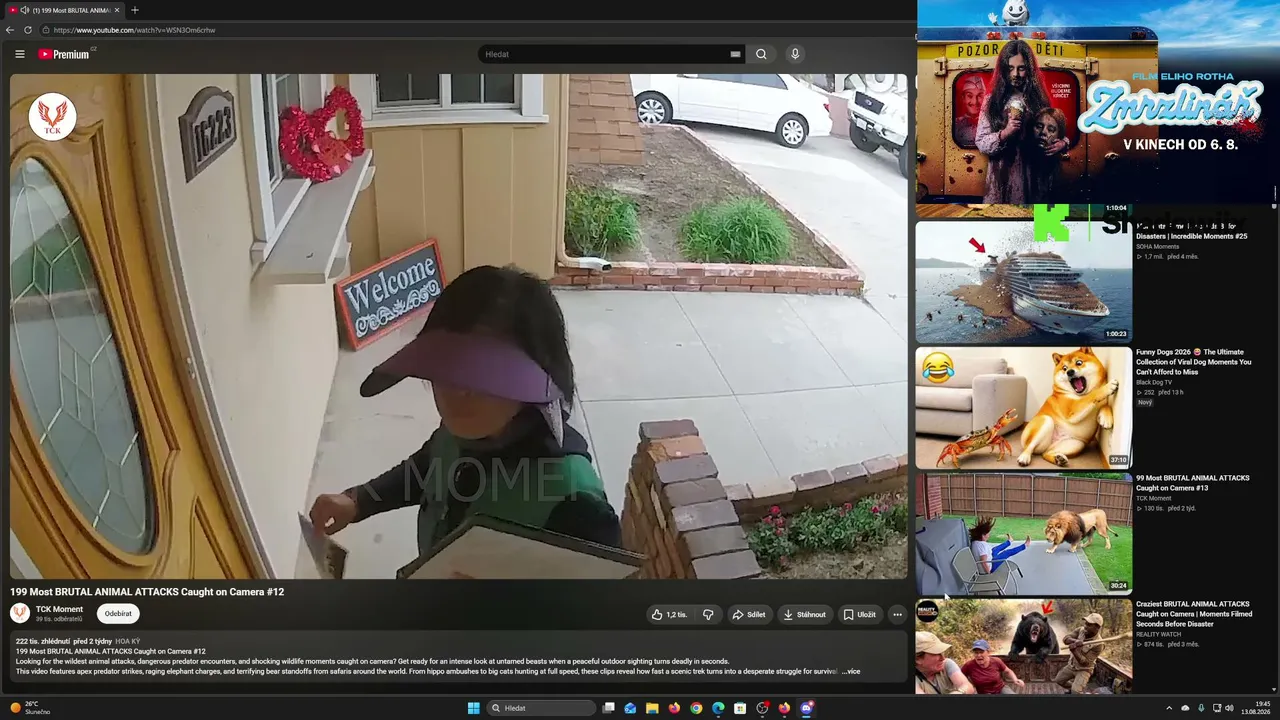Pause the video by clicking the player
1280x720 pixels.
459,326
